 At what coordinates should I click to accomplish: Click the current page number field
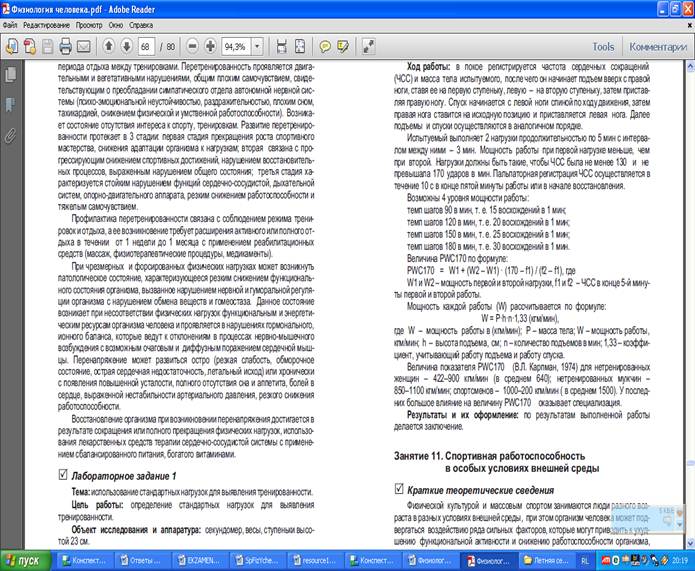[x=146, y=46]
